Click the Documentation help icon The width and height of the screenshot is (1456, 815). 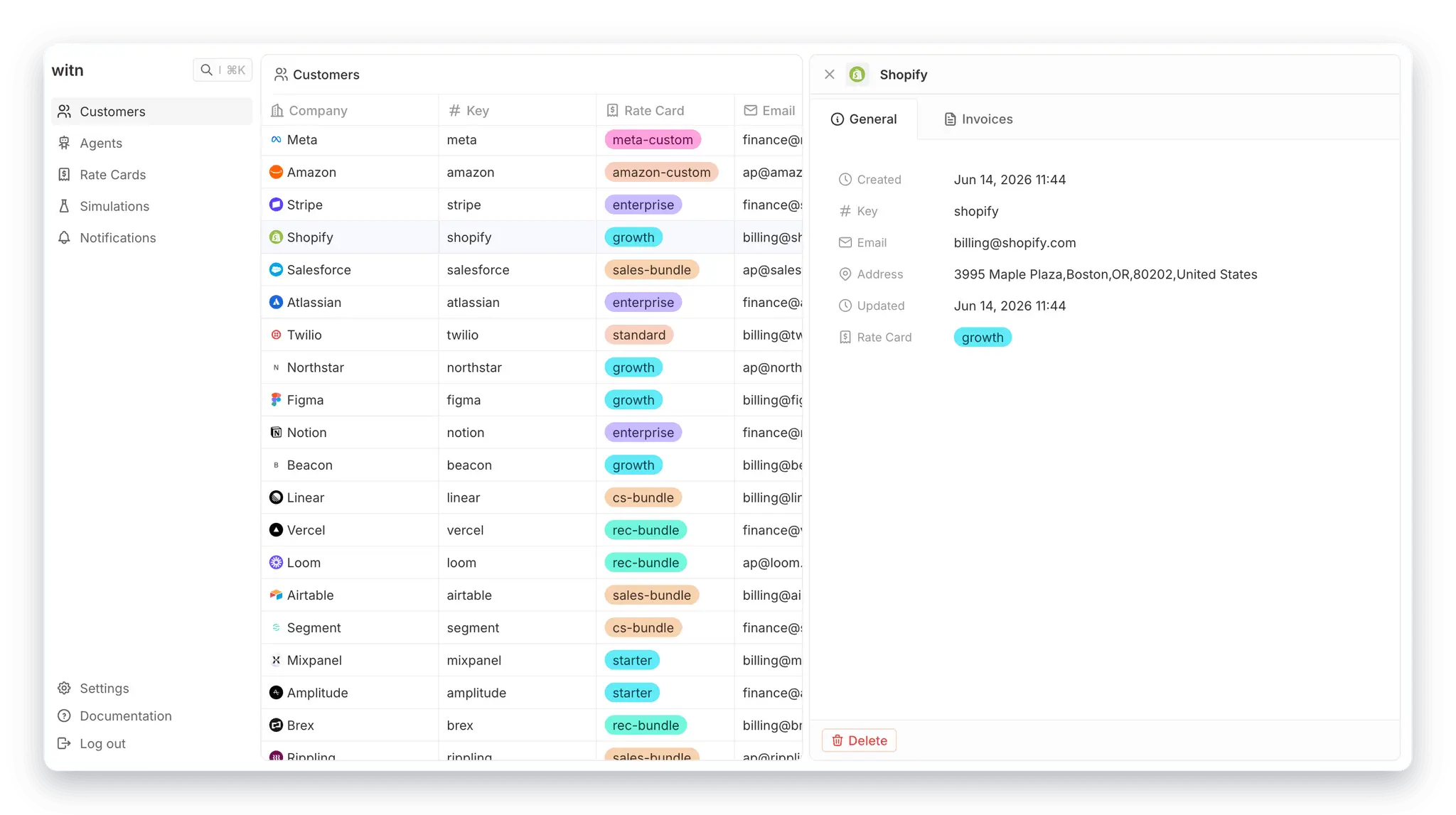[x=64, y=716]
